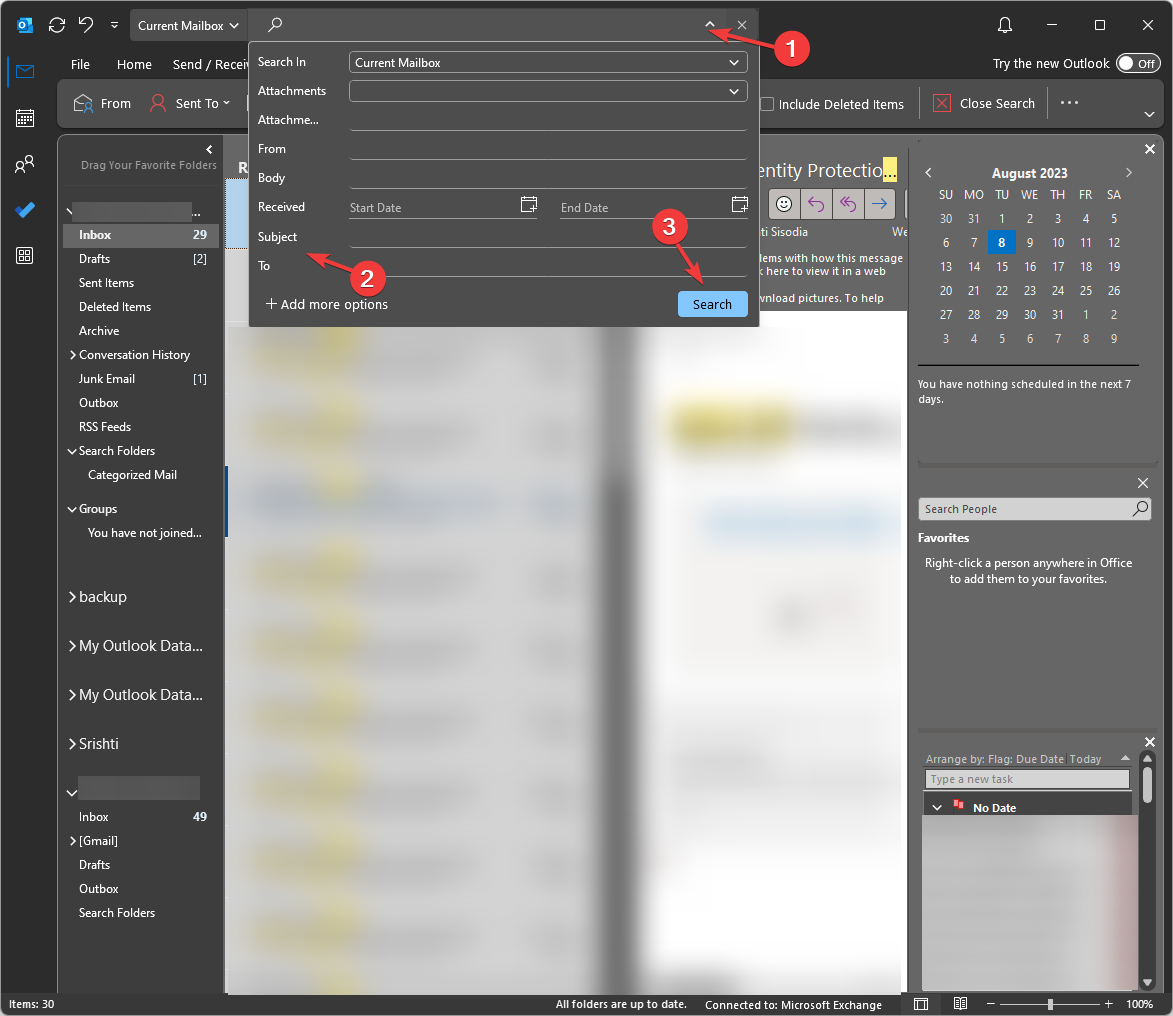Go to next month in calendar
Image resolution: width=1173 pixels, height=1016 pixels.
tap(1129, 173)
